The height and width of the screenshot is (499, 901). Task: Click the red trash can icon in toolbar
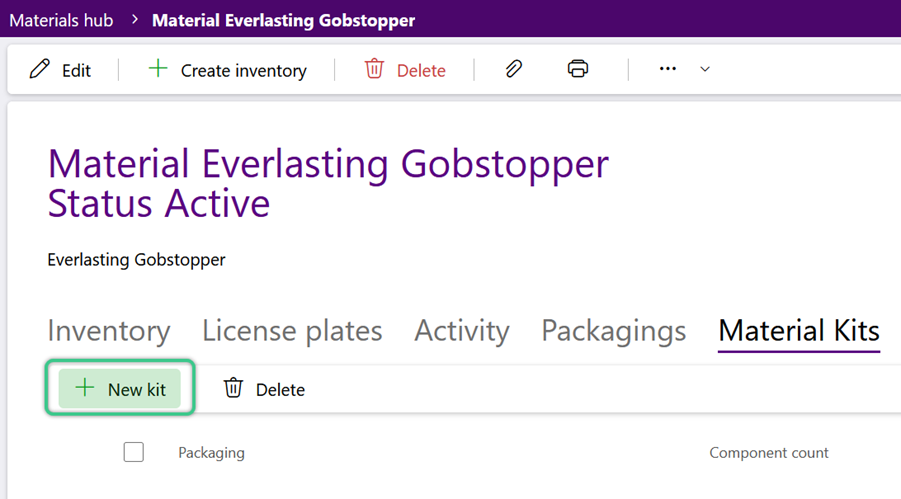click(374, 68)
